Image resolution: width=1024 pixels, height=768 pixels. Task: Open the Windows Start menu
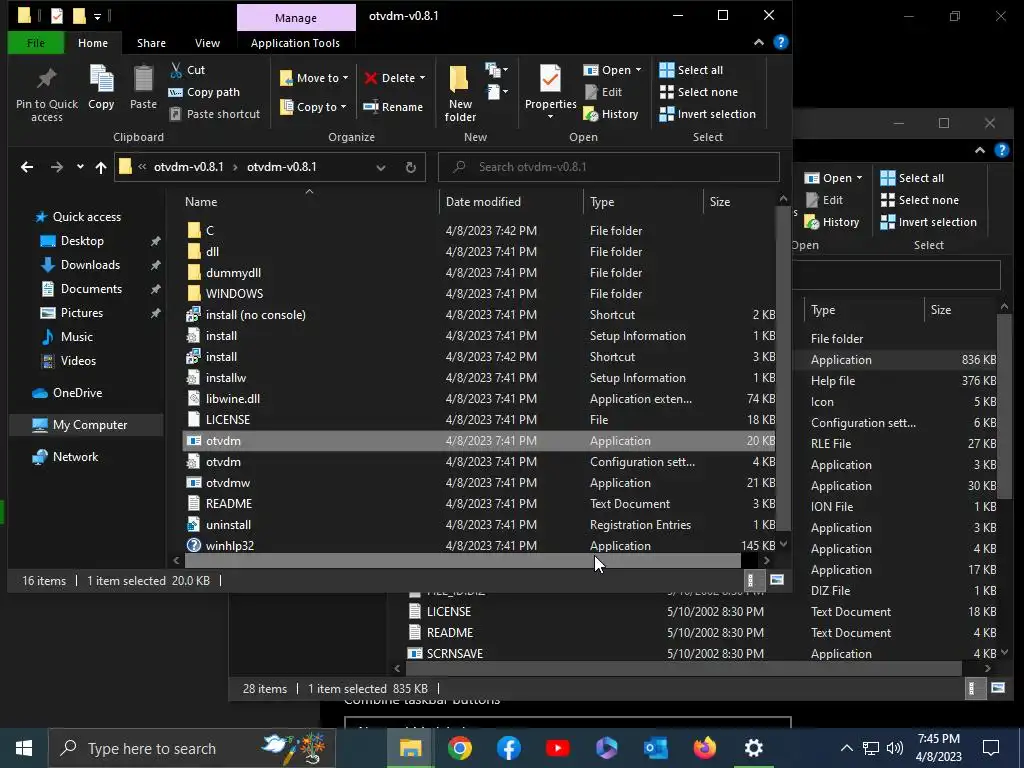tap(24, 748)
